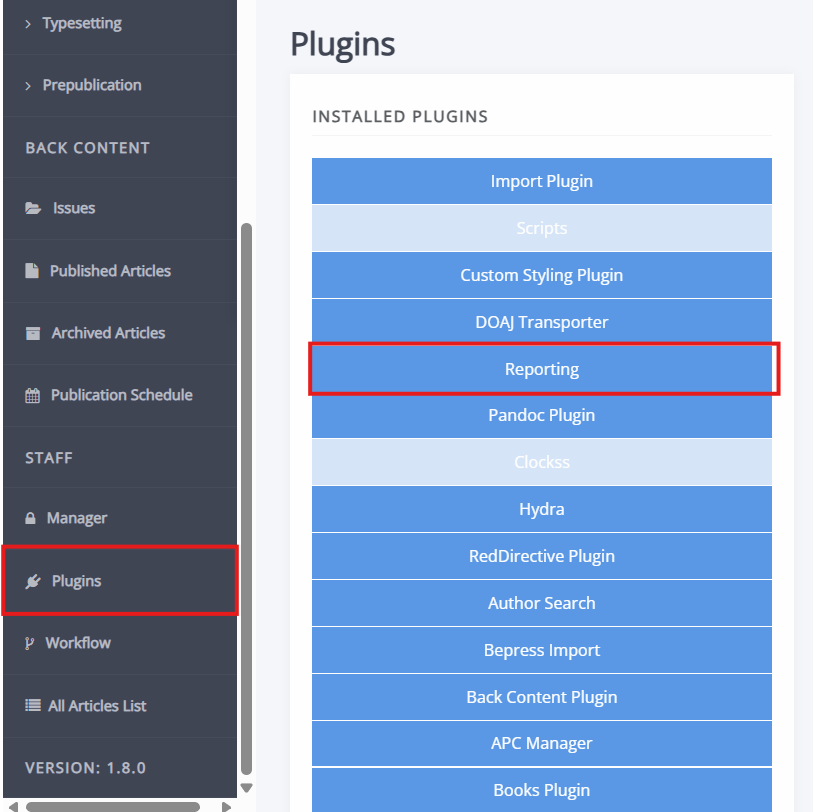
Task: Open the Scripts plugin
Action: click(x=541, y=228)
